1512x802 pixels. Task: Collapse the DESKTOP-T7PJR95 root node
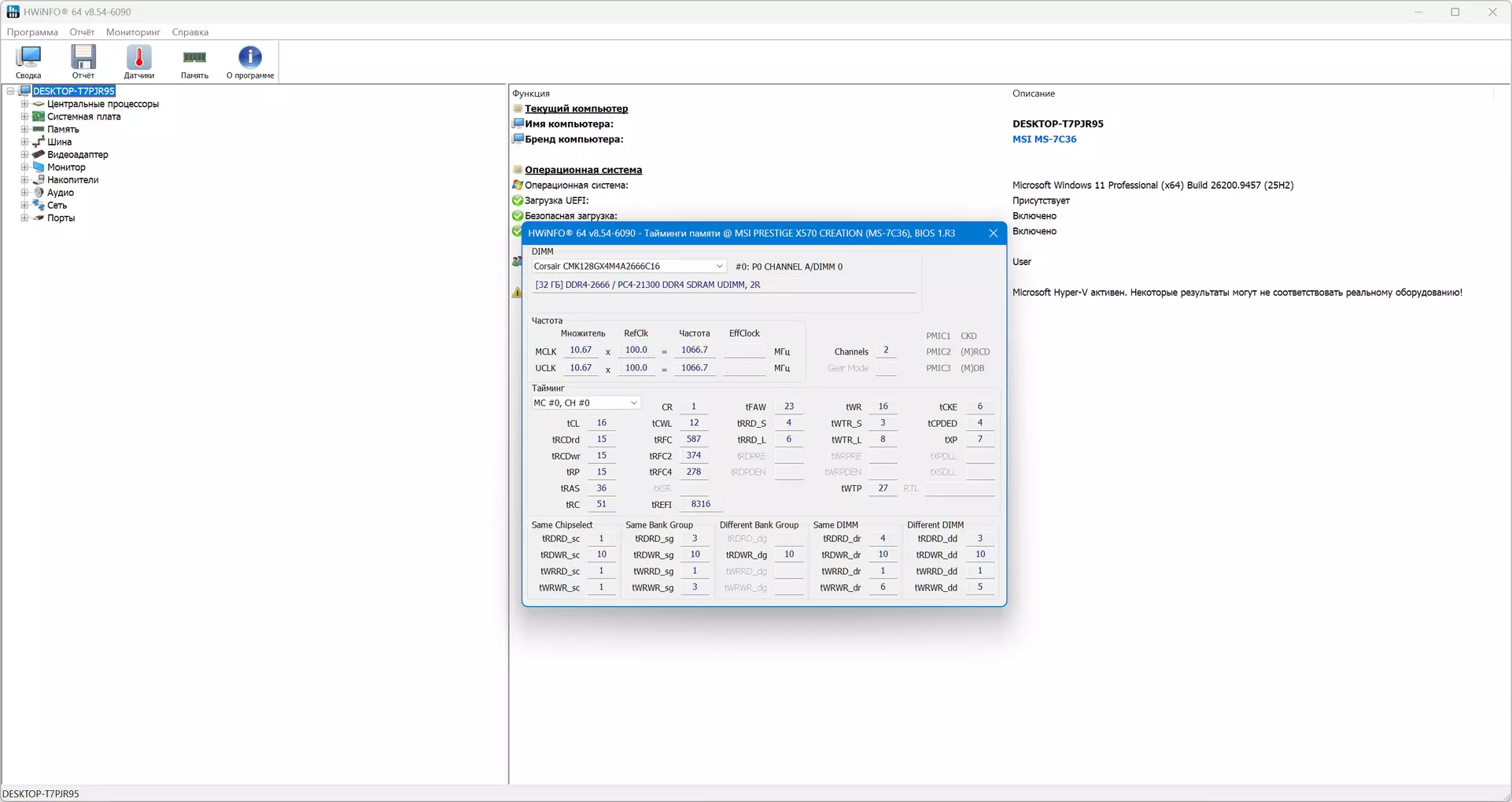click(10, 91)
